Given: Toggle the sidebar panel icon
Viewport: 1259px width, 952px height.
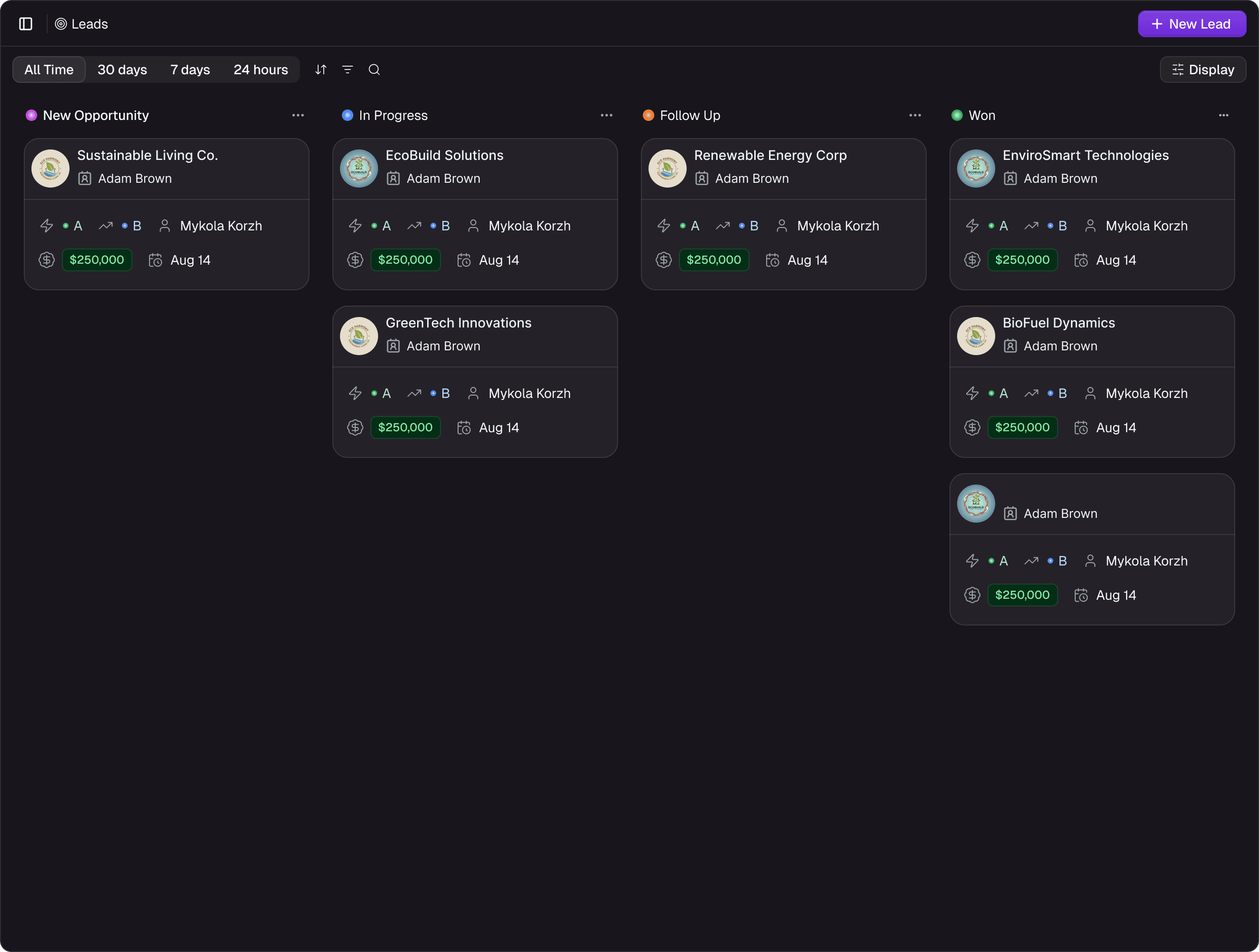Looking at the screenshot, I should 26,24.
